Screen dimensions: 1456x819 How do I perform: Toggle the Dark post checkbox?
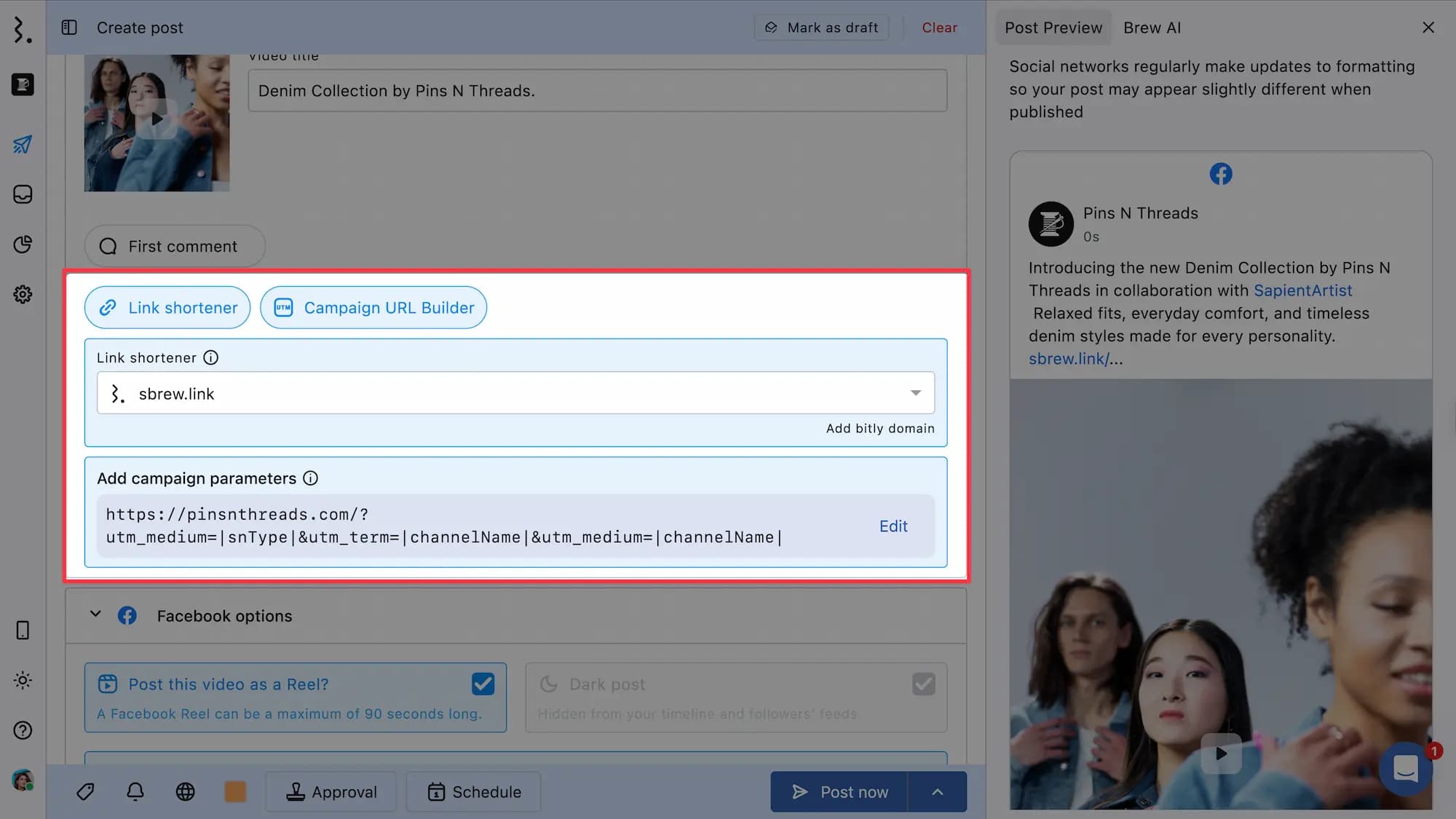coord(923,684)
